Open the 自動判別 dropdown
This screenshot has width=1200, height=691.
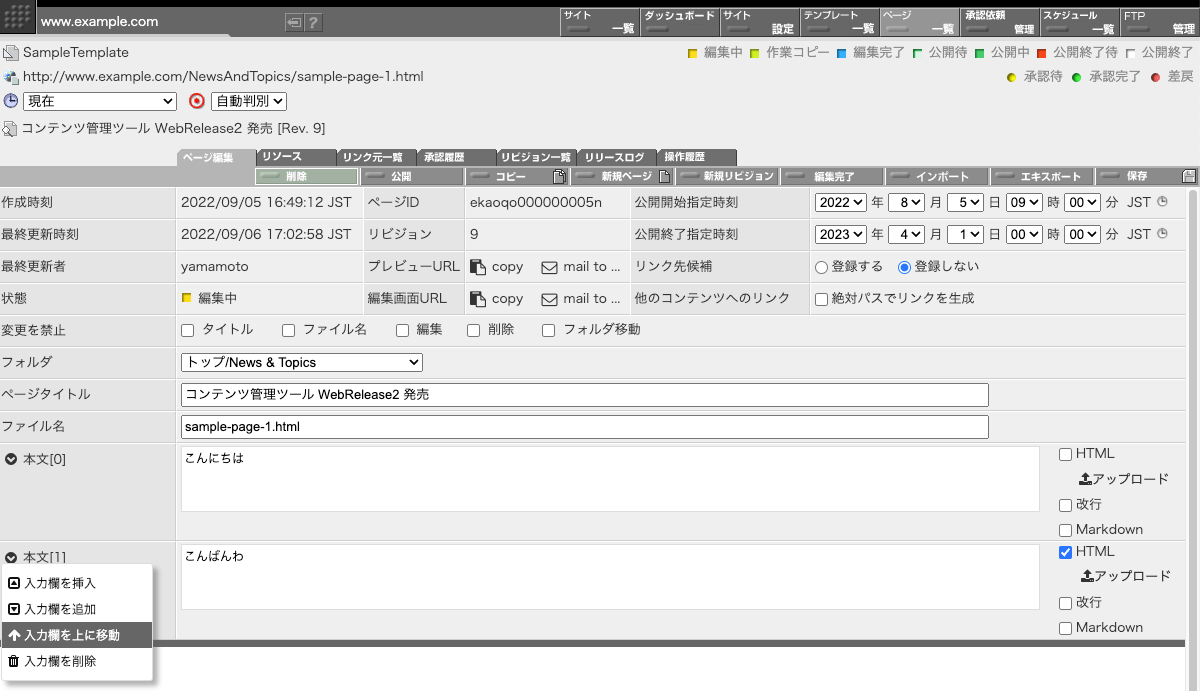pyautogui.click(x=247, y=101)
